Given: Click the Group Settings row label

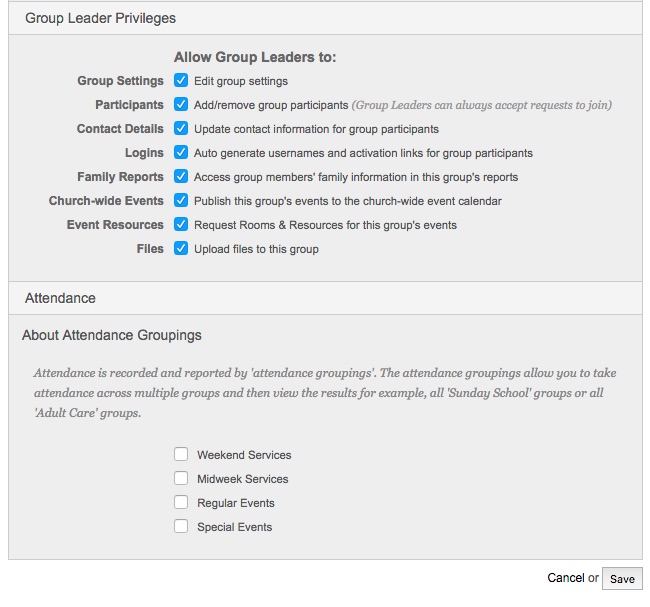Looking at the screenshot, I should point(120,81).
